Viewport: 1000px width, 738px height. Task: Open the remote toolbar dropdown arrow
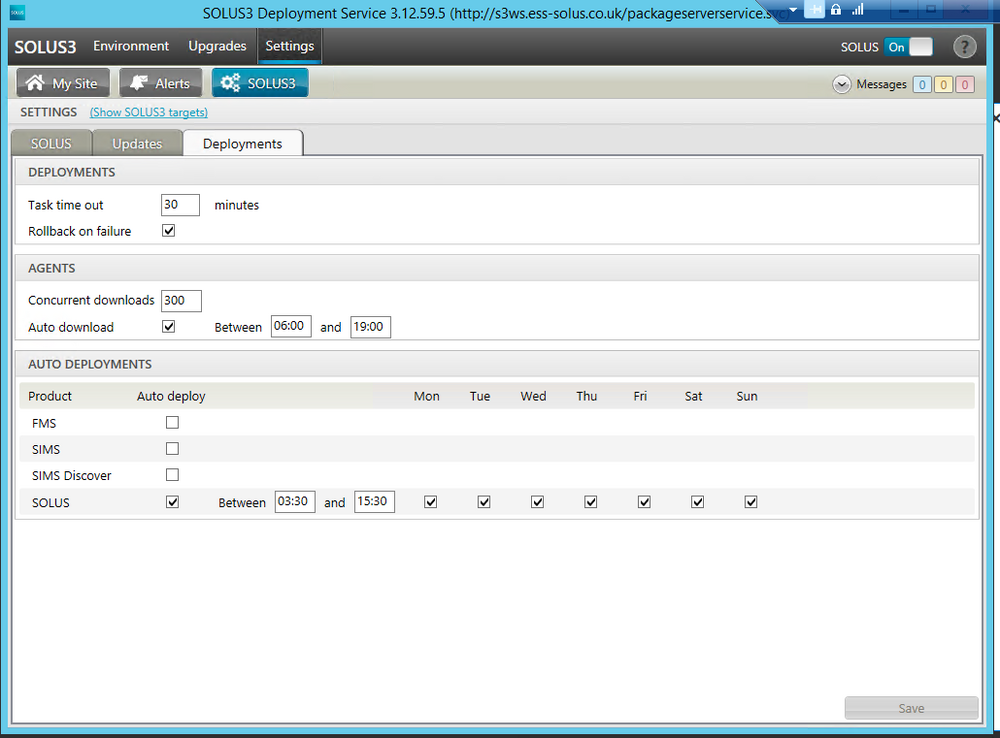point(793,10)
